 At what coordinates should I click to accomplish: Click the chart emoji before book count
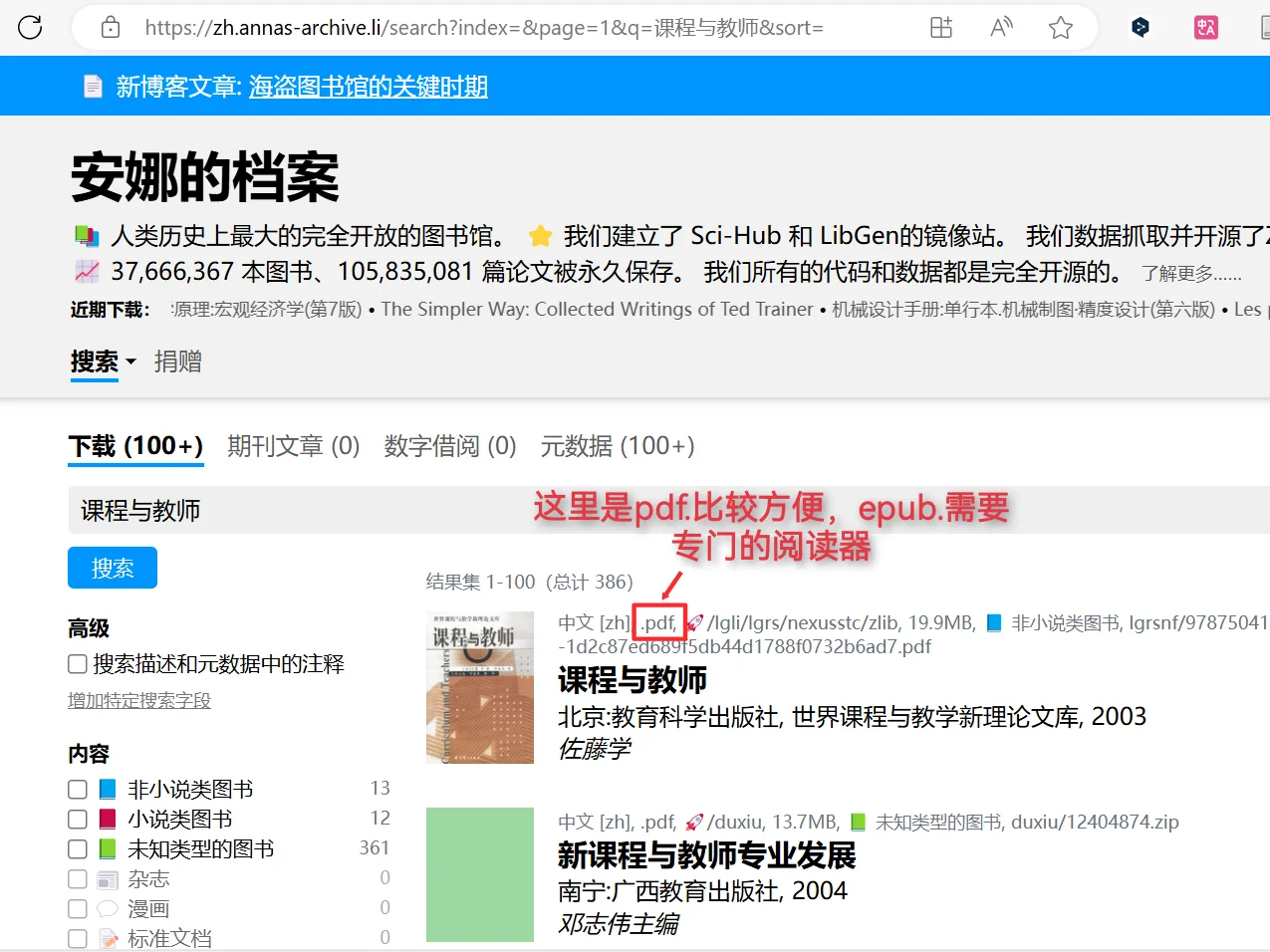tap(87, 271)
